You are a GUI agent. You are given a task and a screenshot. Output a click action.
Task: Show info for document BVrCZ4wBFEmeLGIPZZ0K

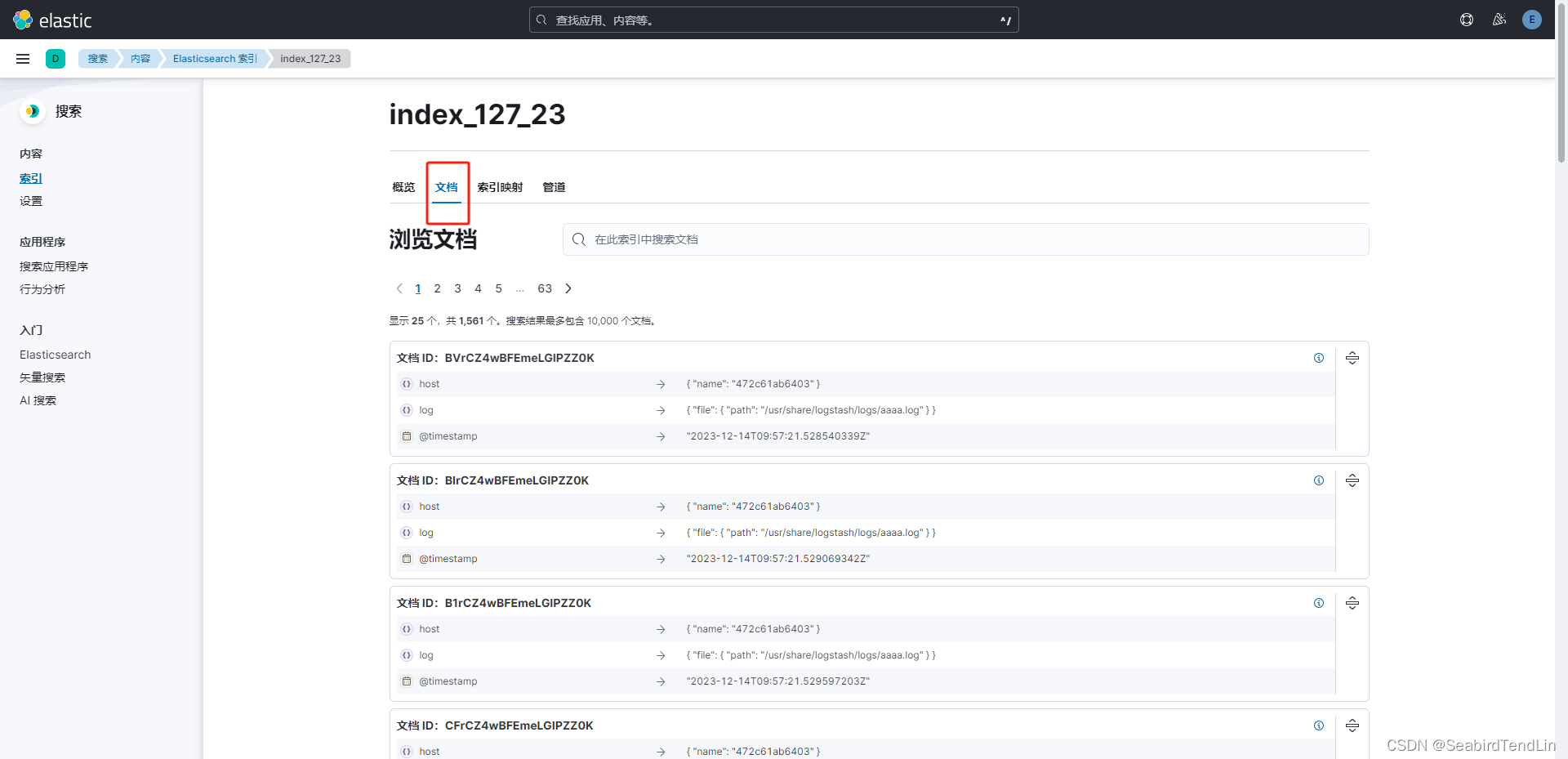(1319, 358)
